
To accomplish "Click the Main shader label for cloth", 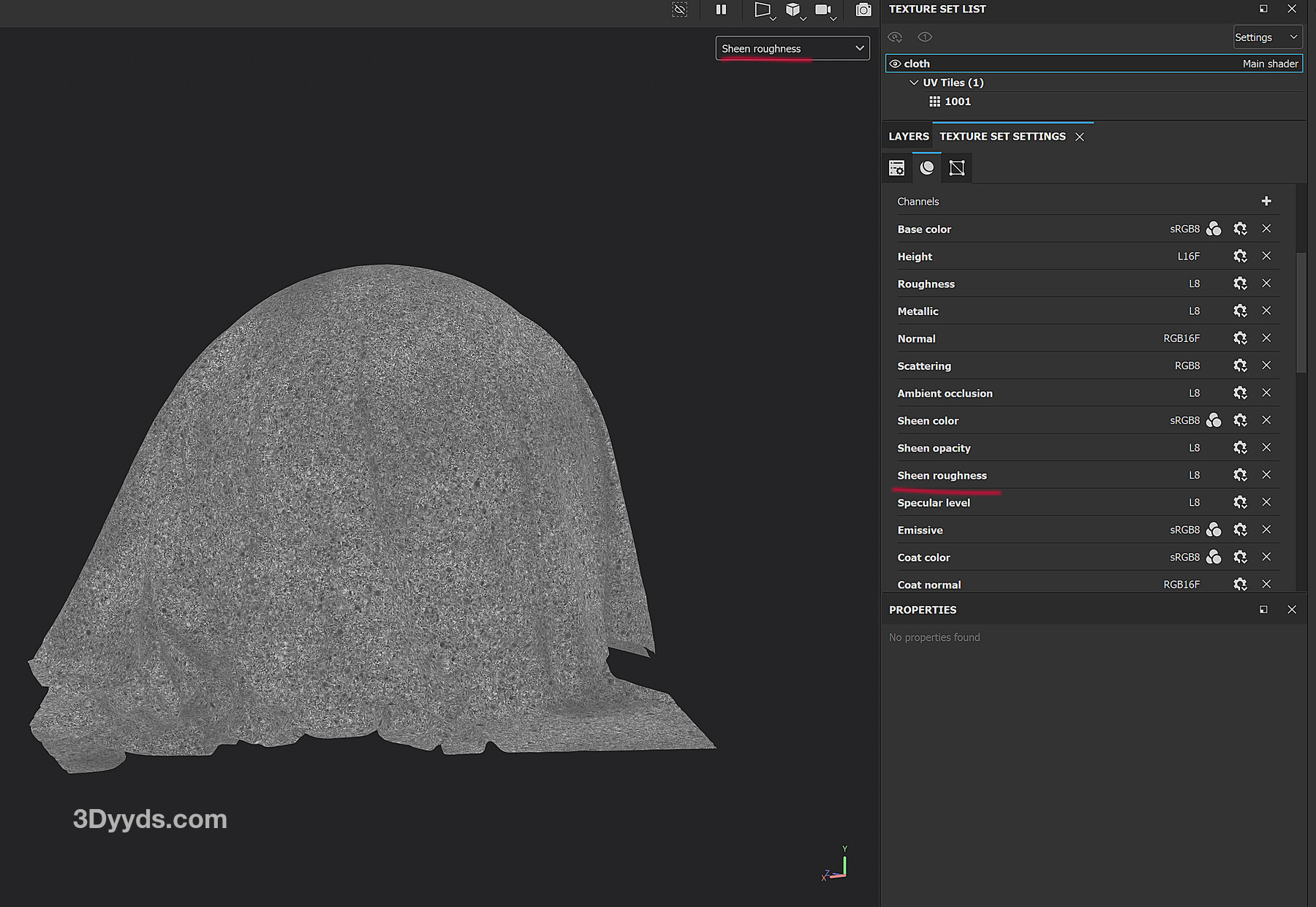I will (1270, 64).
